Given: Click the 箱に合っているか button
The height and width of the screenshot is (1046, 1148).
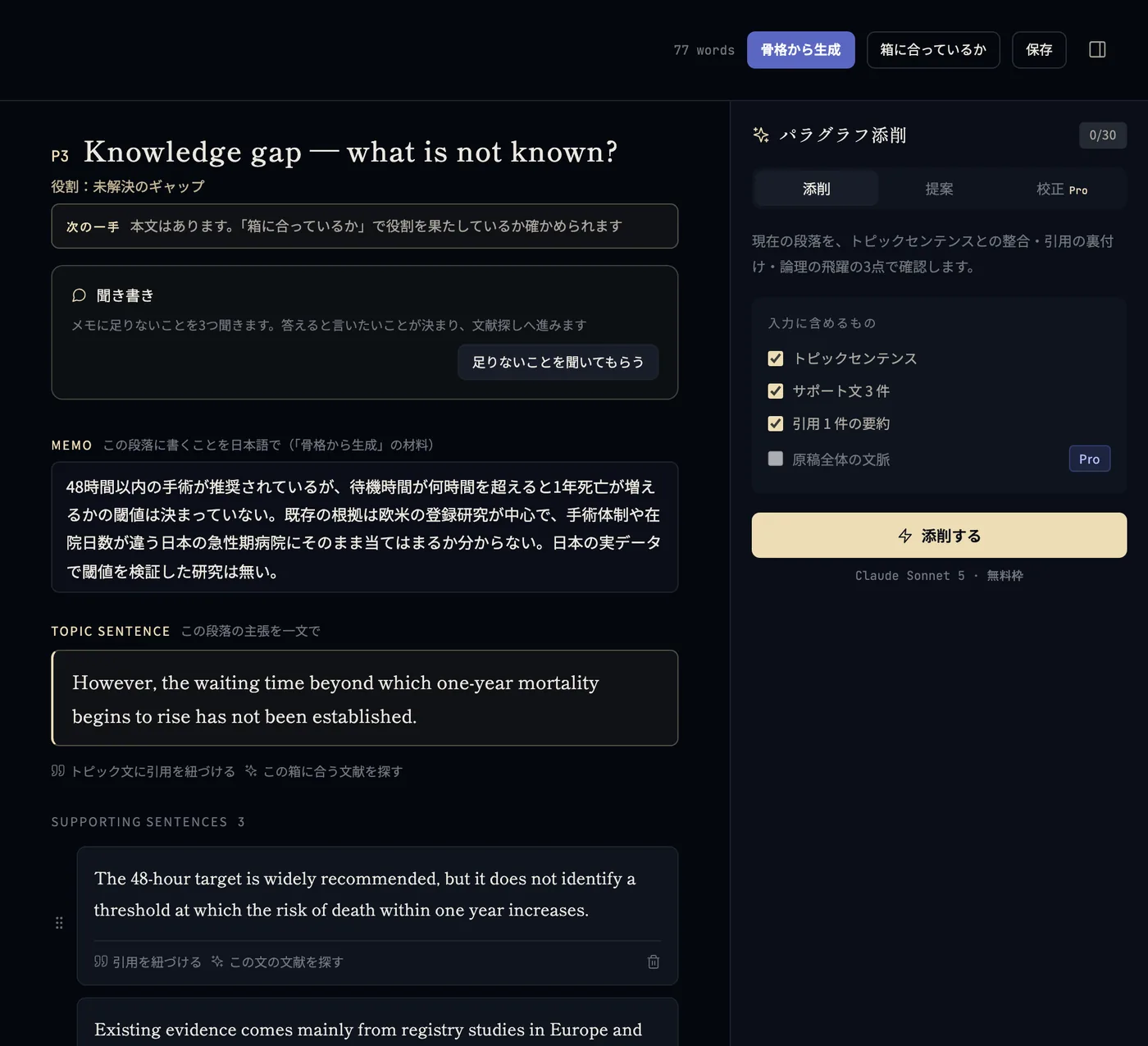Looking at the screenshot, I should pyautogui.click(x=933, y=50).
